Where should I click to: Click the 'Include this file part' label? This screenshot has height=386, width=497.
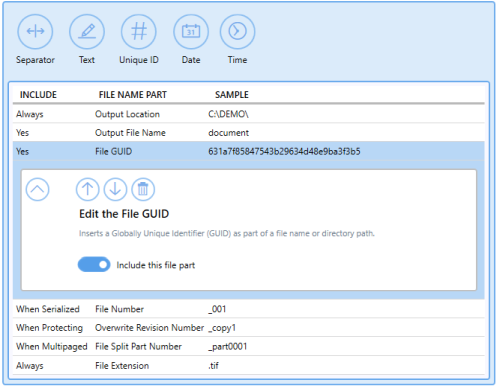[x=156, y=265]
